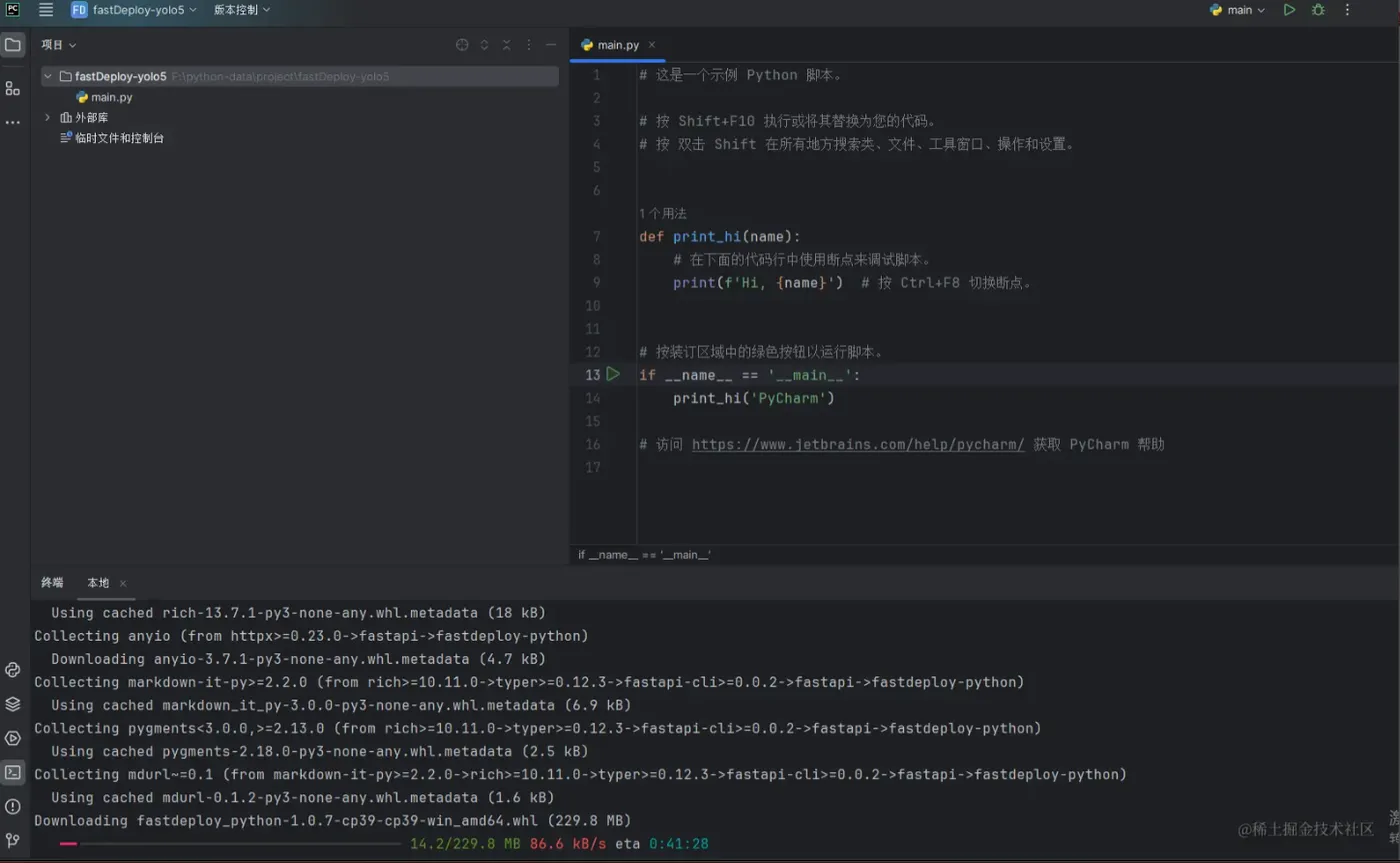
Task: Click the 1个用法 usages hint
Action: click(x=663, y=214)
